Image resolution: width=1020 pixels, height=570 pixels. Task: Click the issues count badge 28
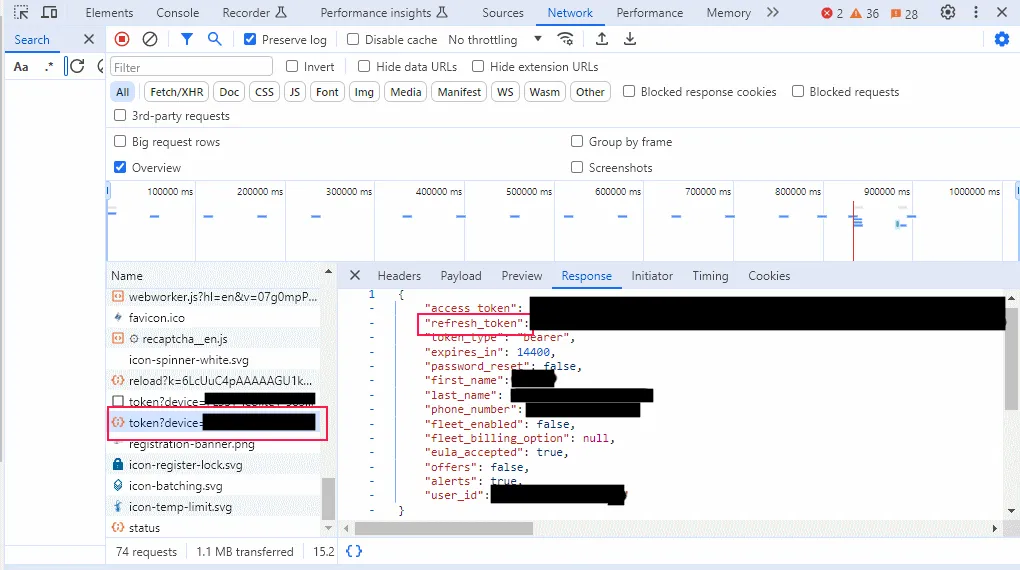pos(904,13)
